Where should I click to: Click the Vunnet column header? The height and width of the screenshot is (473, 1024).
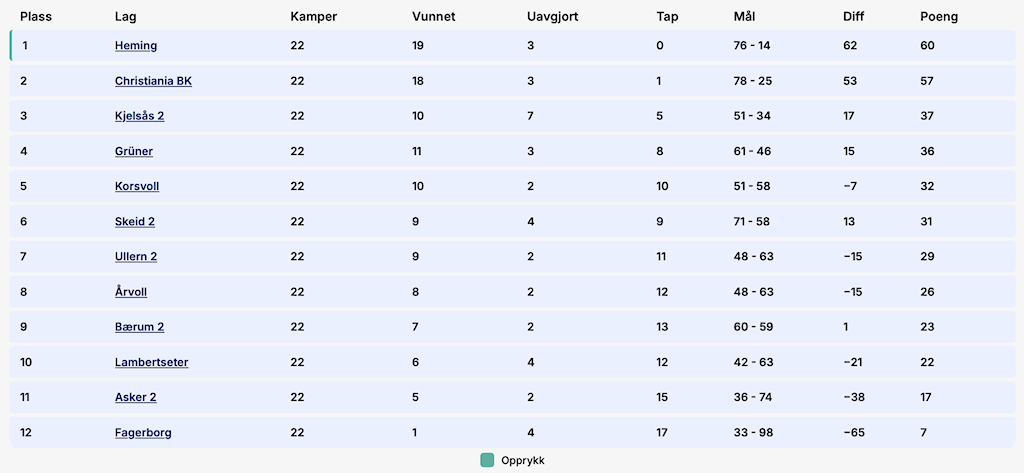coord(435,17)
